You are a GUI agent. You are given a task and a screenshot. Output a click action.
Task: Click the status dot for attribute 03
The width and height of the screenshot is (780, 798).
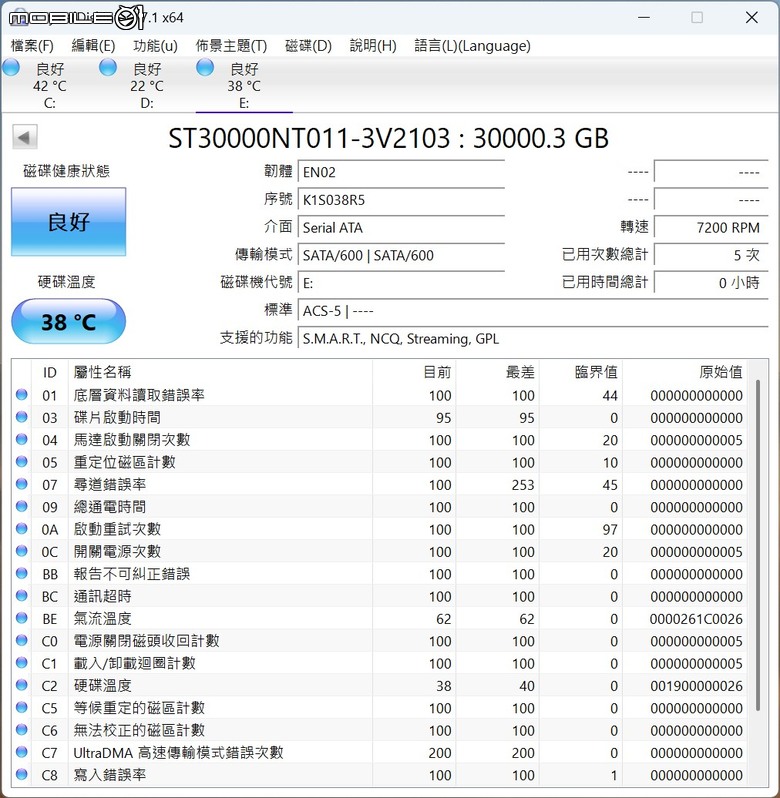pyautogui.click(x=21, y=417)
